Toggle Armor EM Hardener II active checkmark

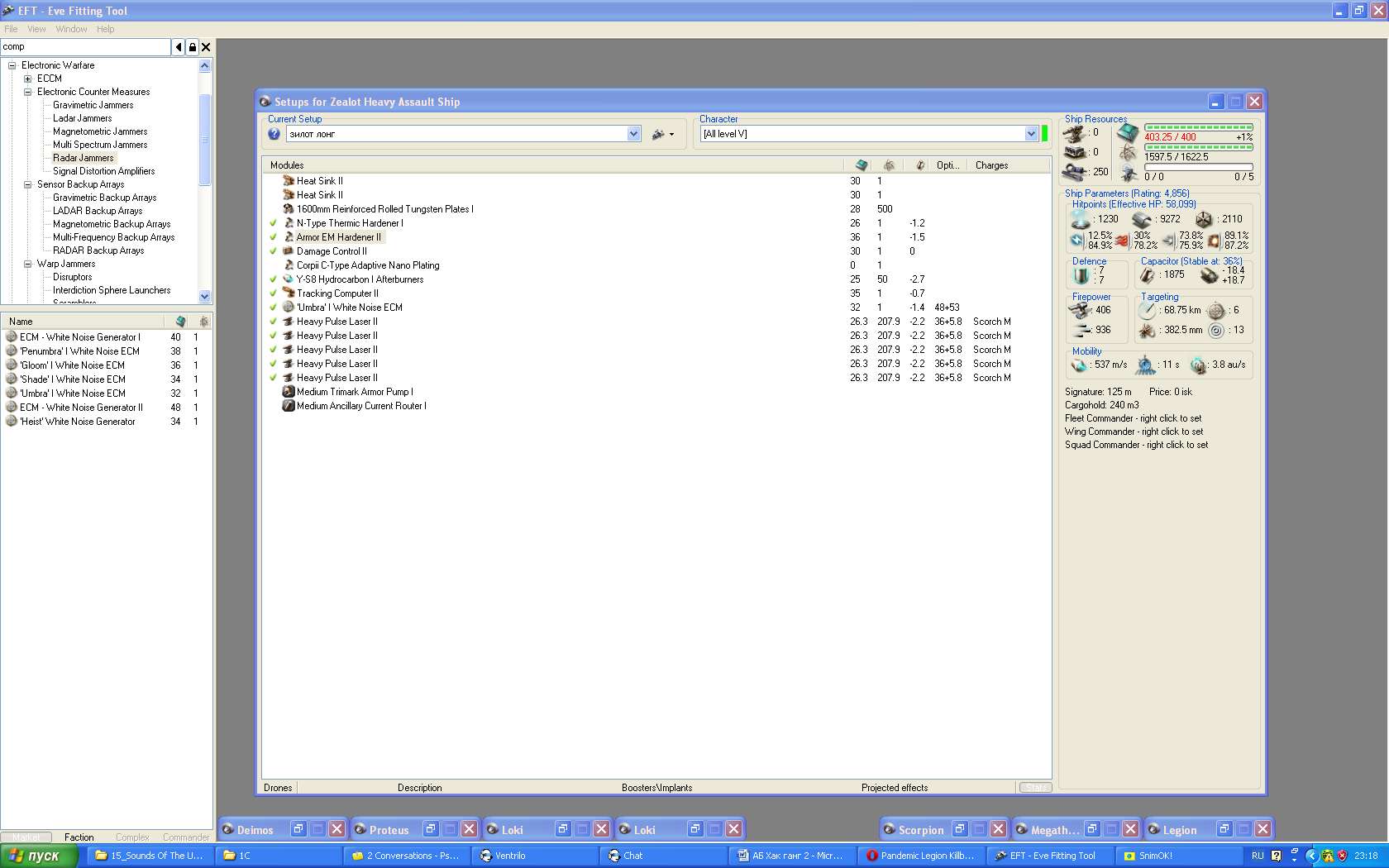[x=273, y=237]
